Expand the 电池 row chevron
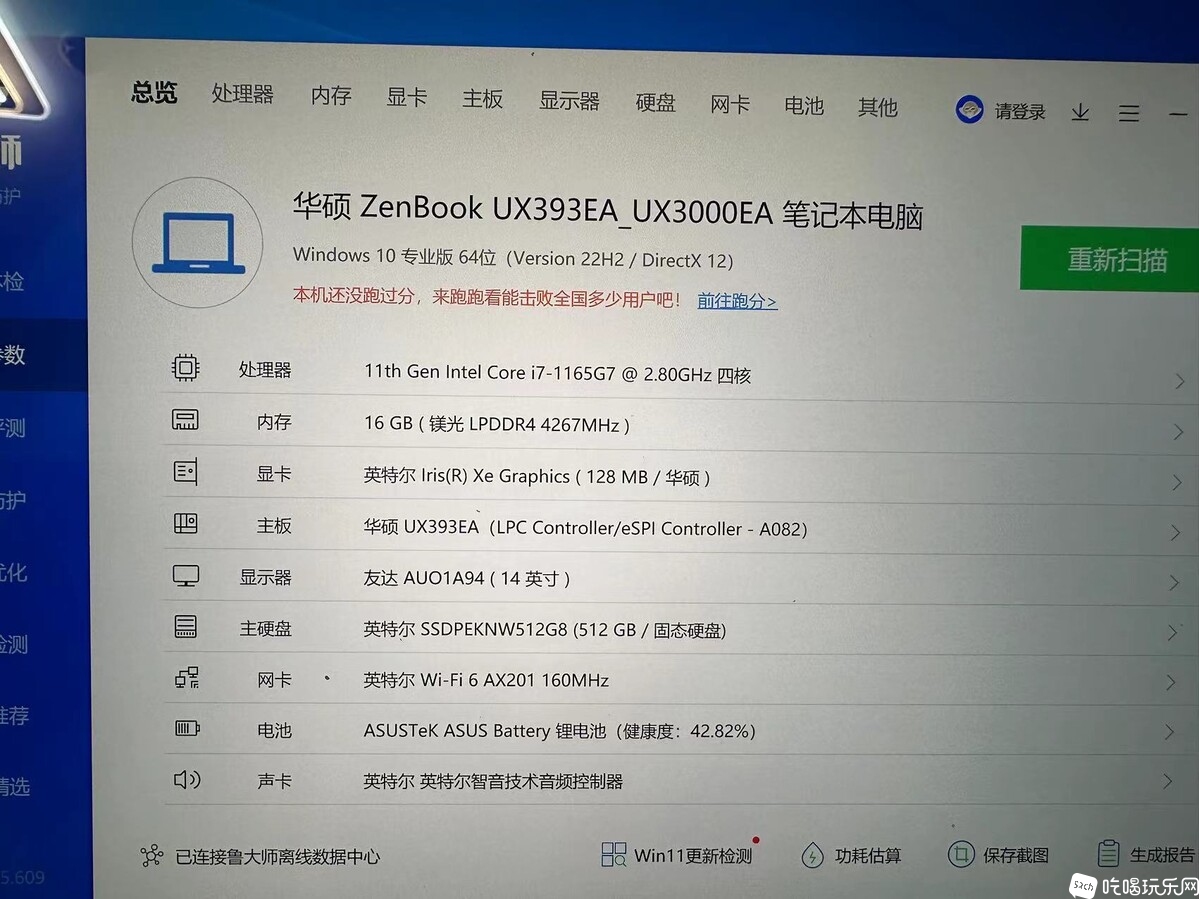1199x899 pixels. pos(1169,732)
